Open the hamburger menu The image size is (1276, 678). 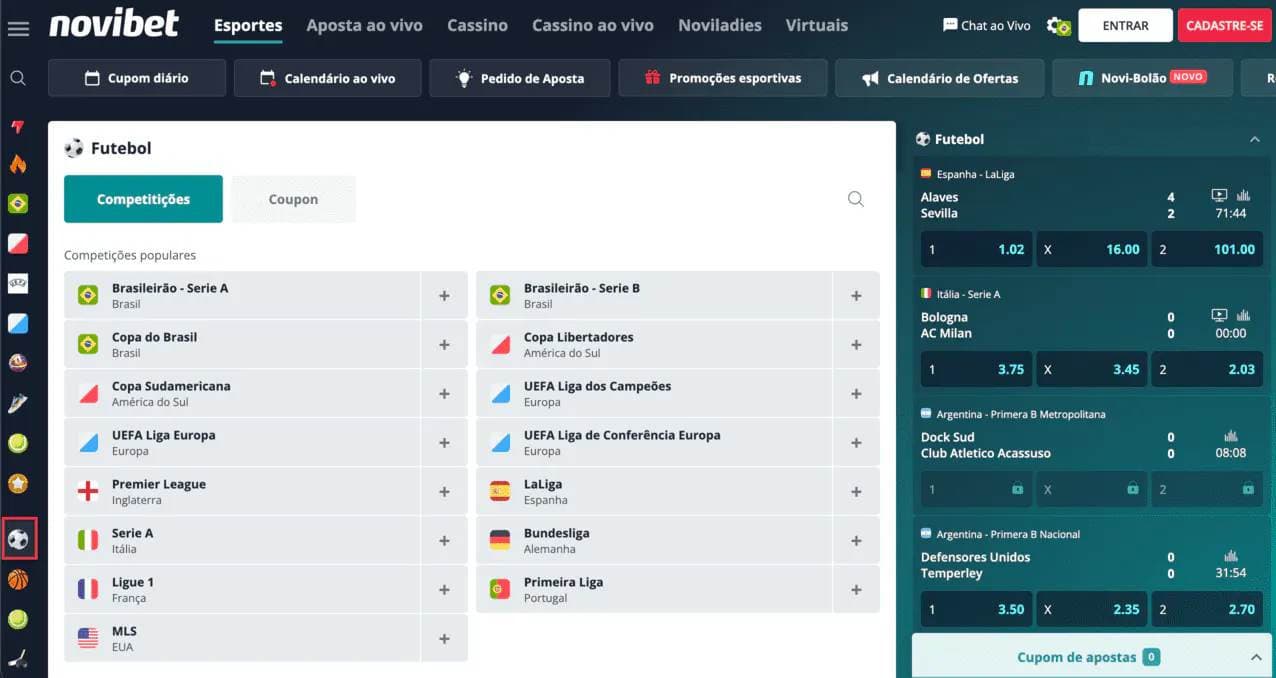coord(18,27)
